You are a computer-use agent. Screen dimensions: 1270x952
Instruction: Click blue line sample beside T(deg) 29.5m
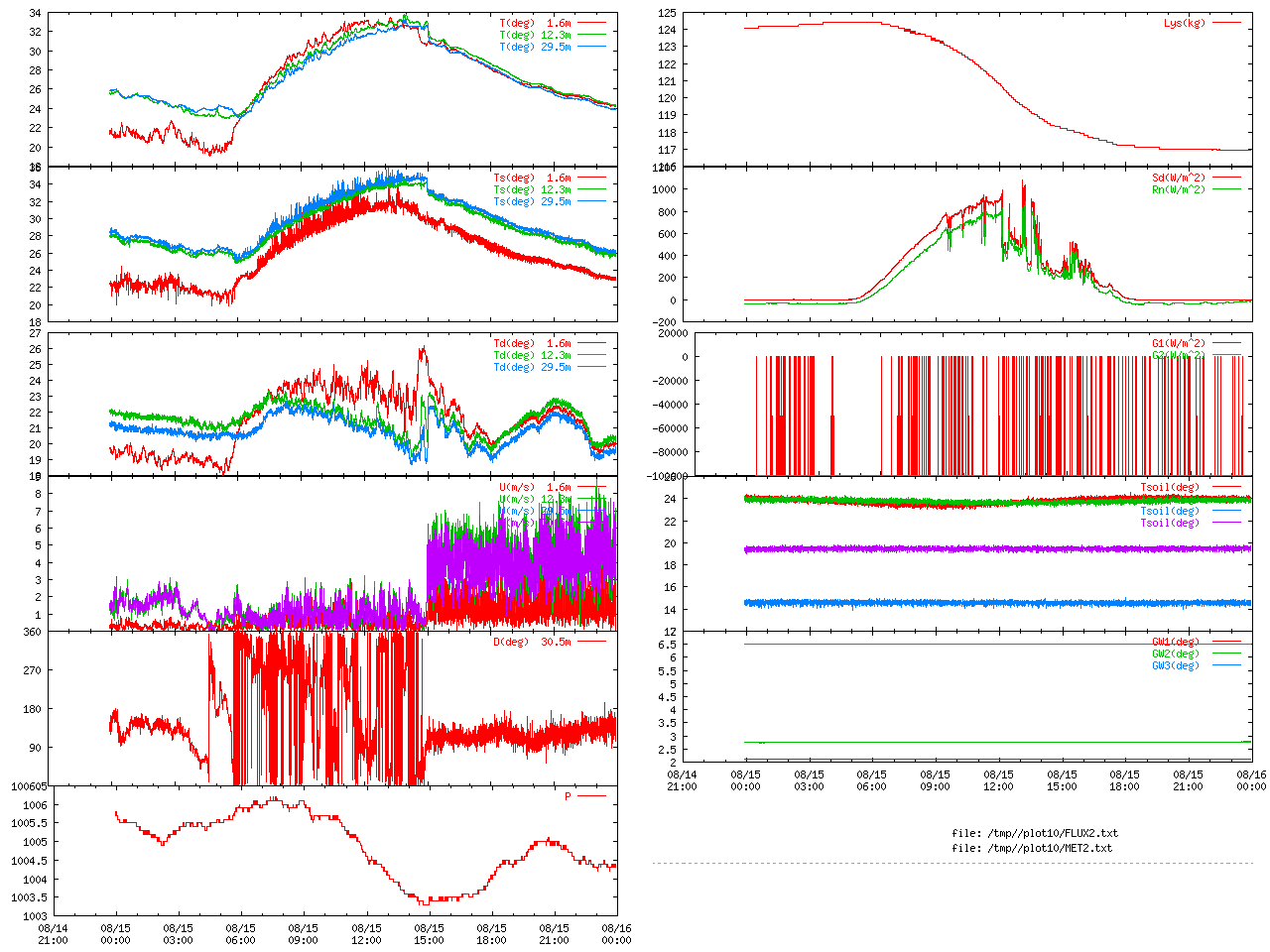tap(591, 47)
